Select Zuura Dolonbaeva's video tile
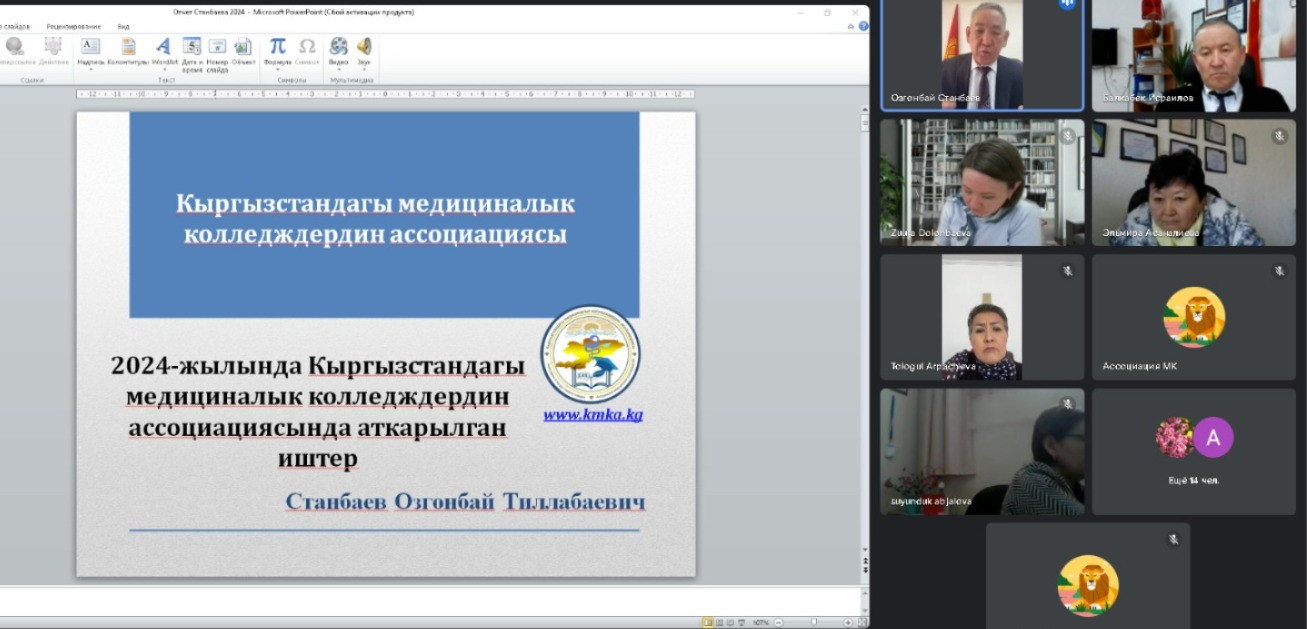The image size is (1307, 629). tap(981, 182)
